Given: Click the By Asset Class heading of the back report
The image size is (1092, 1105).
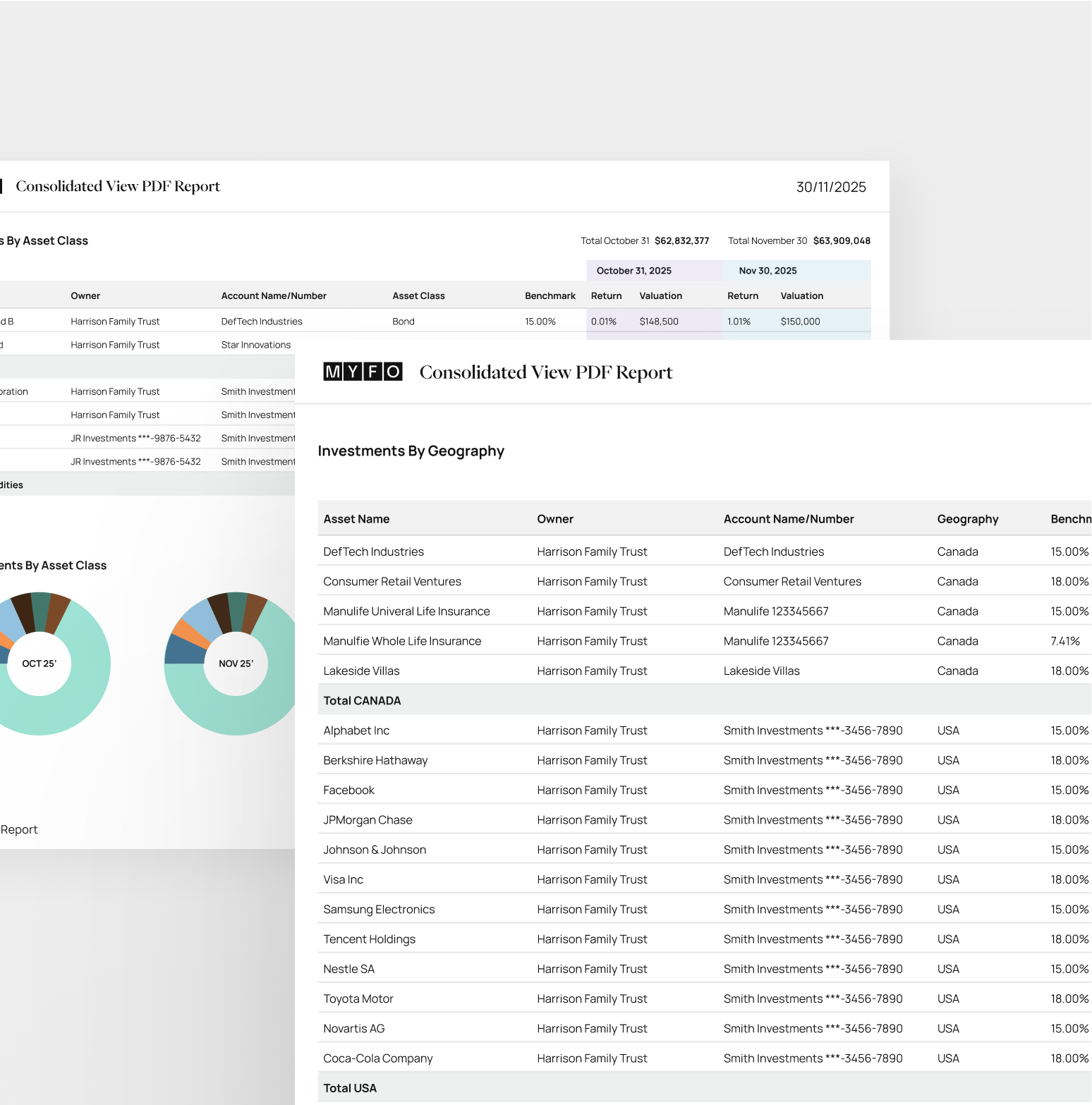Looking at the screenshot, I should point(44,241).
